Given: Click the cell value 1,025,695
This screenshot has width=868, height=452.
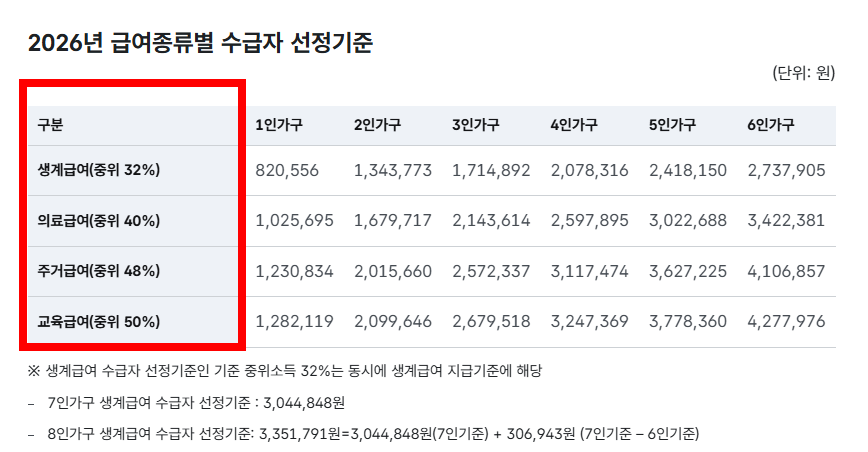Looking at the screenshot, I should click(294, 221).
